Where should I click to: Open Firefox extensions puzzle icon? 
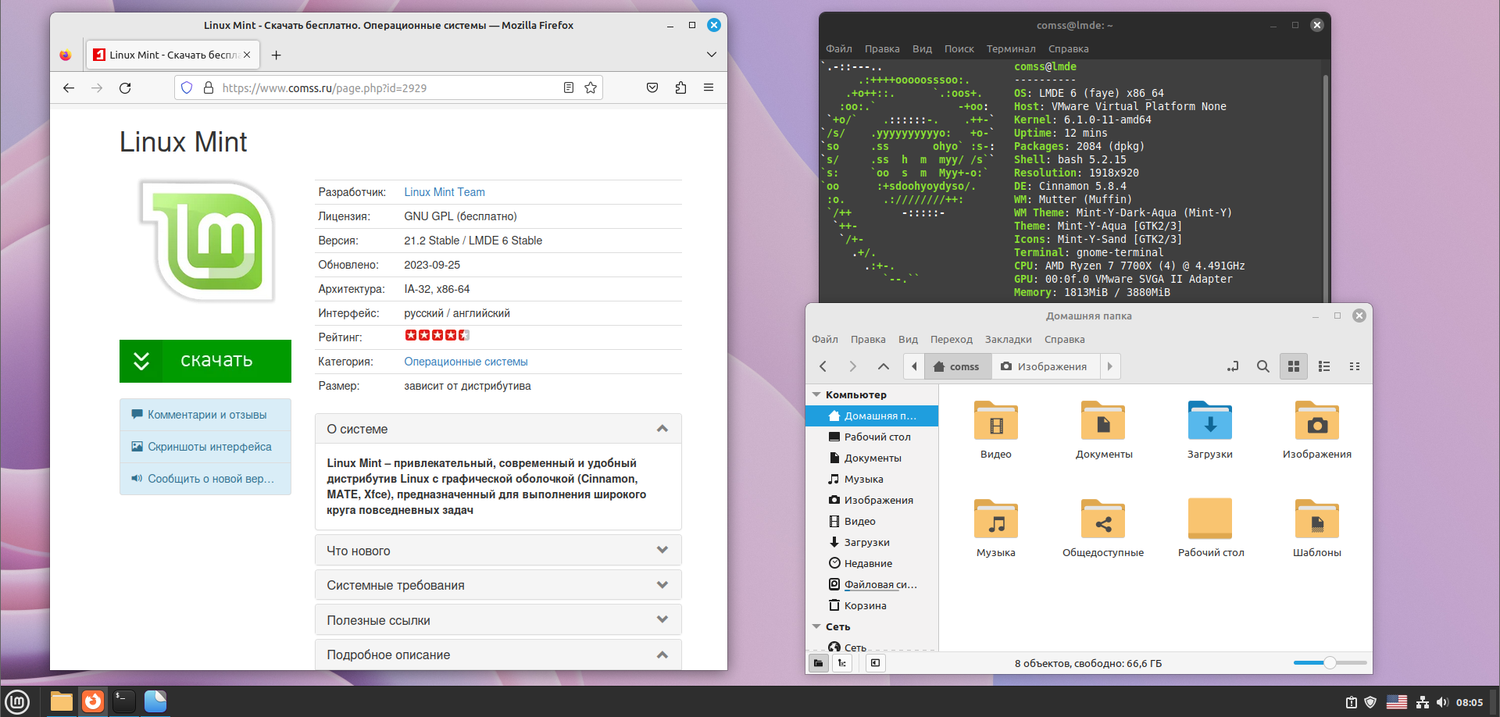coord(681,88)
